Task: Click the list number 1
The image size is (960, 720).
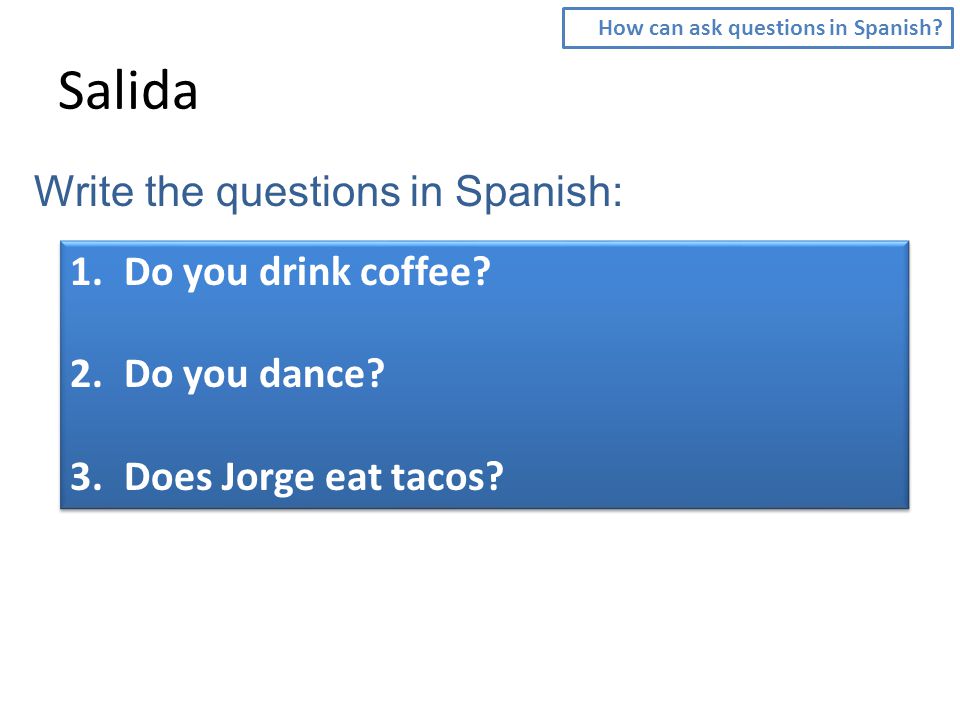Action: click(86, 272)
